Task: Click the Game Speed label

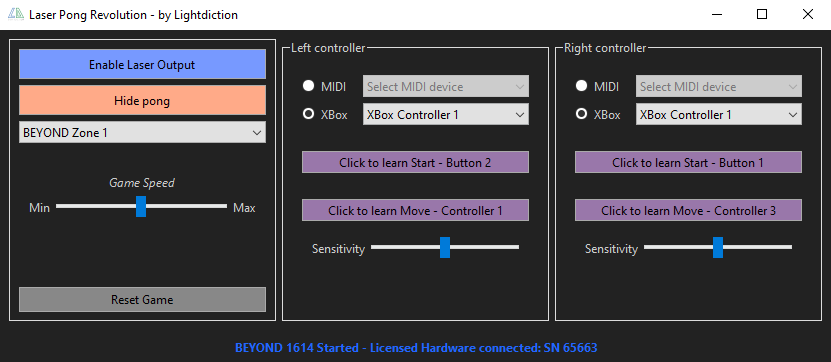Action: coord(142,183)
